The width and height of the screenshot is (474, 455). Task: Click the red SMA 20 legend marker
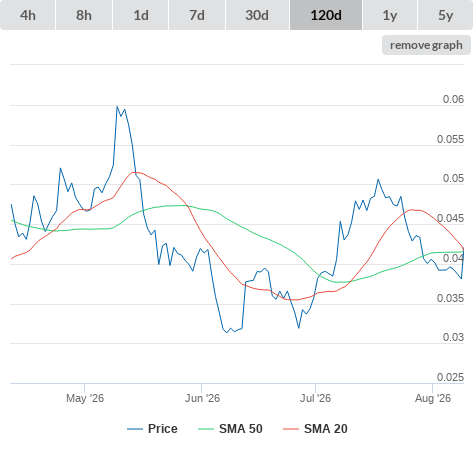[291, 429]
